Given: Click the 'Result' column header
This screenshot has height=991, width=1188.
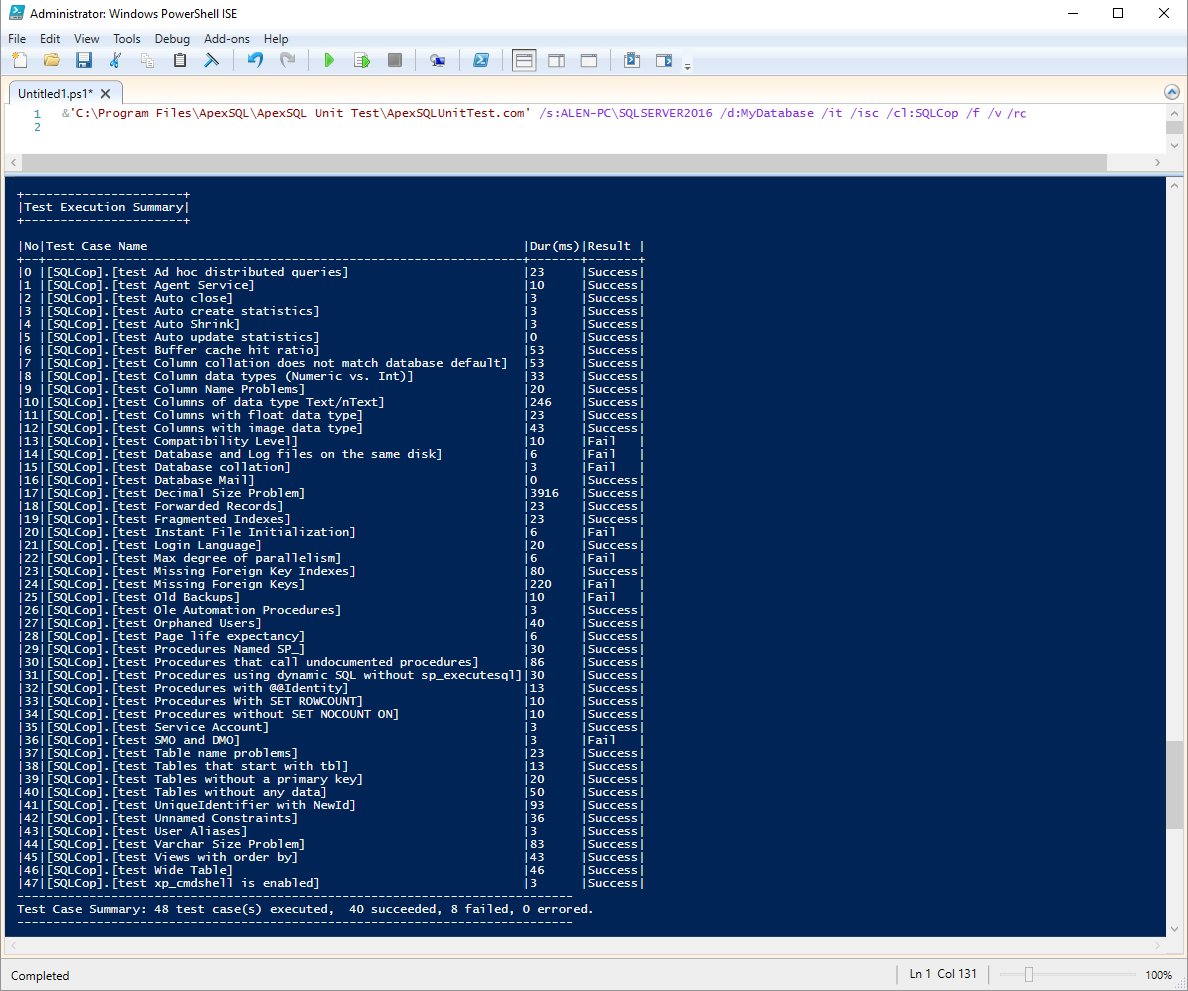Looking at the screenshot, I should pyautogui.click(x=609, y=246).
